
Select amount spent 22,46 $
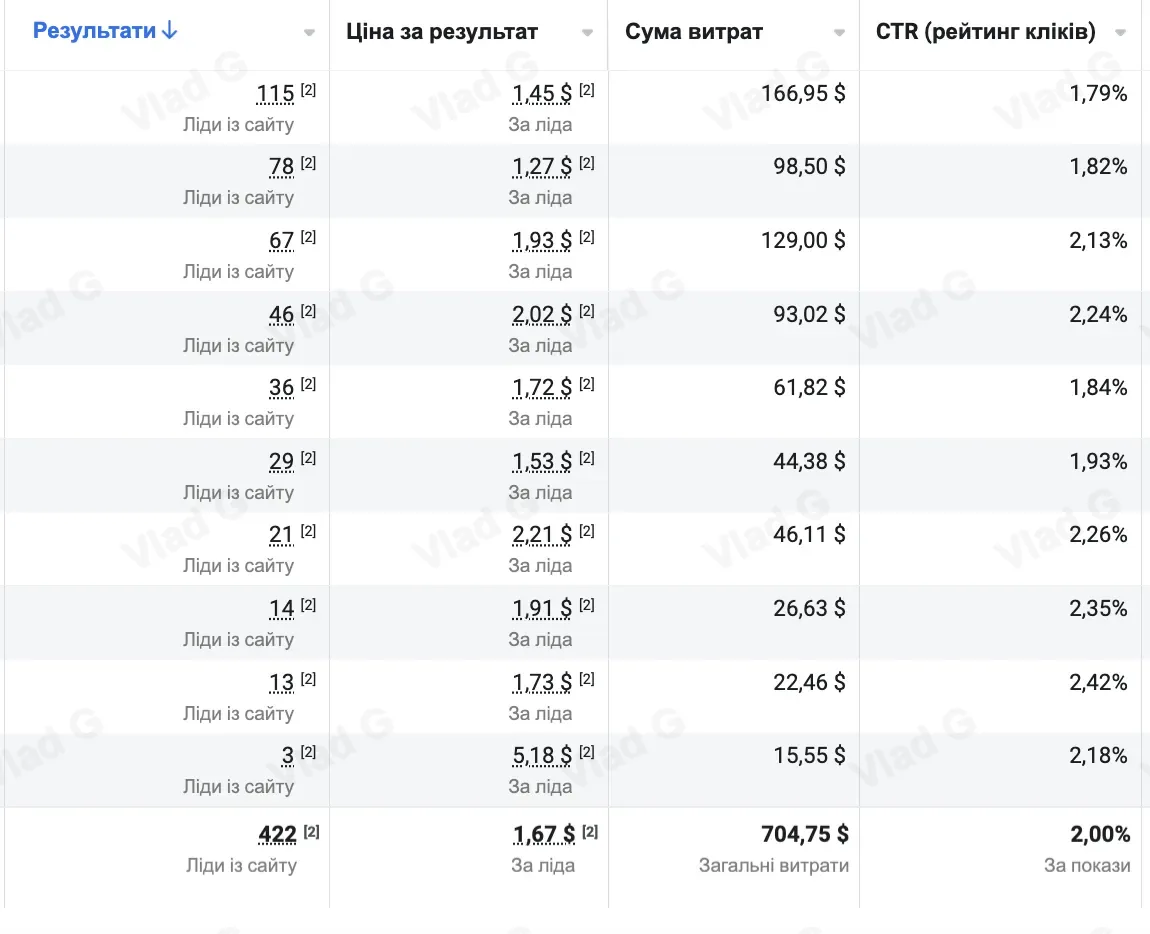coord(810,682)
